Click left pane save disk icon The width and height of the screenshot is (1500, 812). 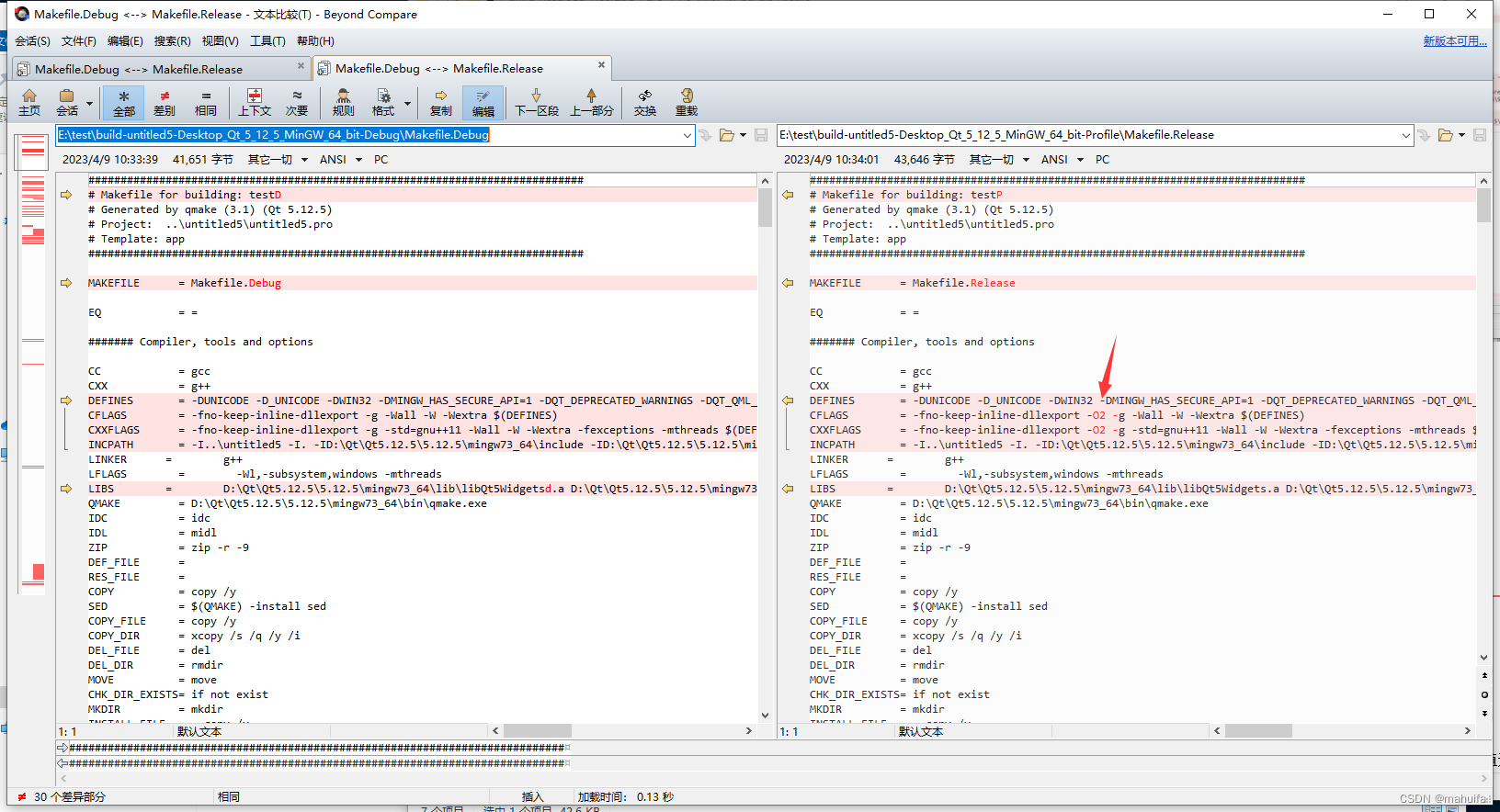tap(761, 135)
